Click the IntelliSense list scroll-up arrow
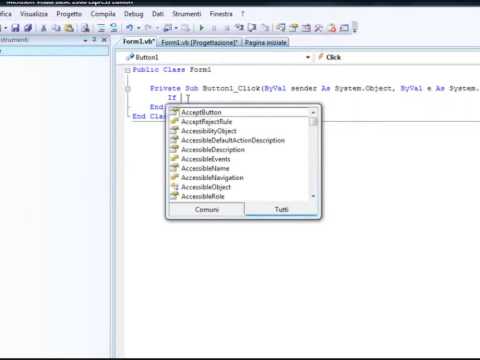 pyautogui.click(x=313, y=113)
